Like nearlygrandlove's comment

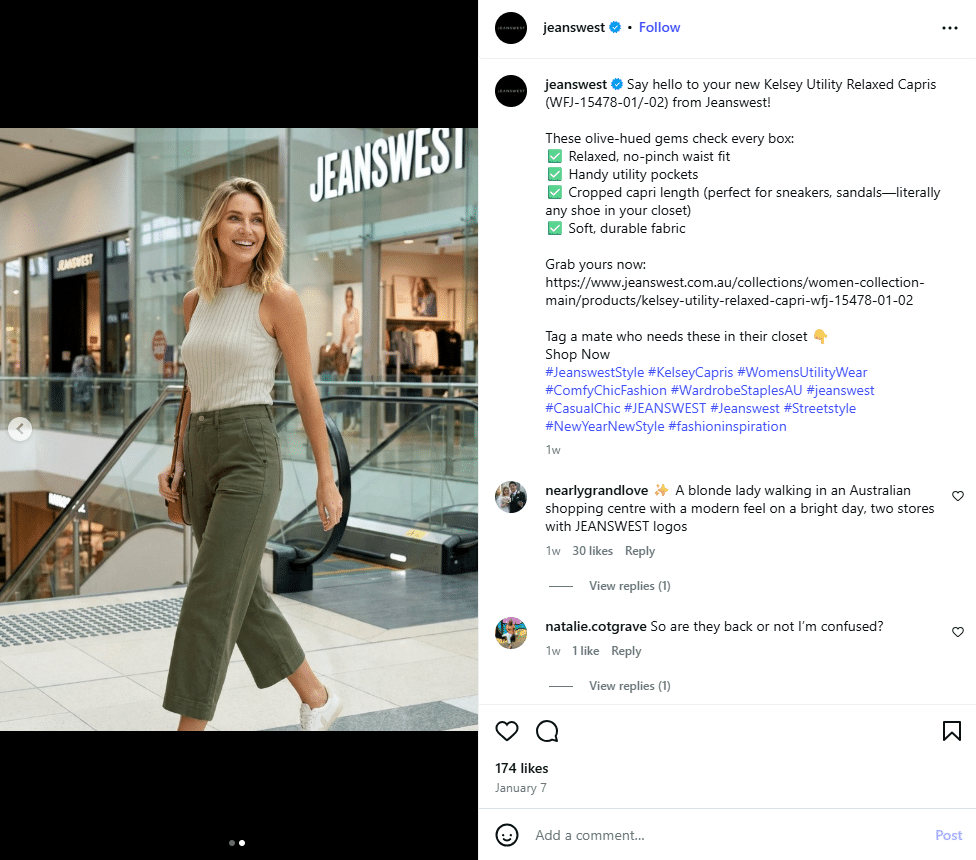(957, 496)
